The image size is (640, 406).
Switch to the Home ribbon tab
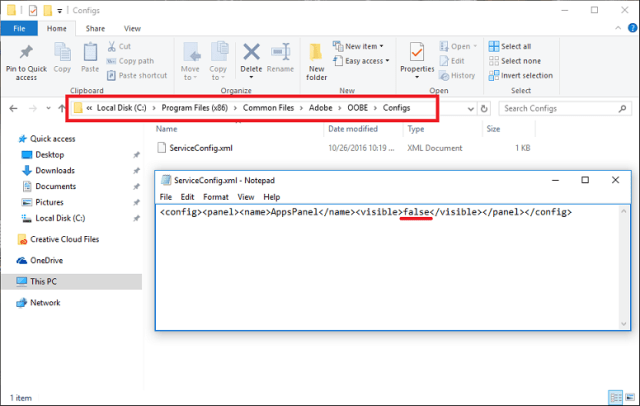click(x=57, y=28)
